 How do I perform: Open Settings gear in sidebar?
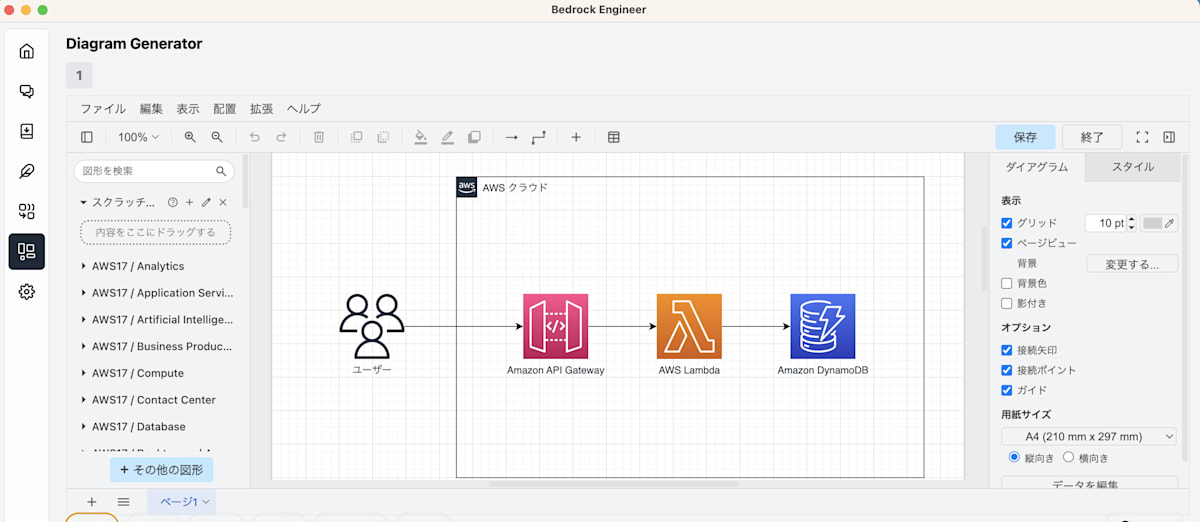[x=27, y=292]
